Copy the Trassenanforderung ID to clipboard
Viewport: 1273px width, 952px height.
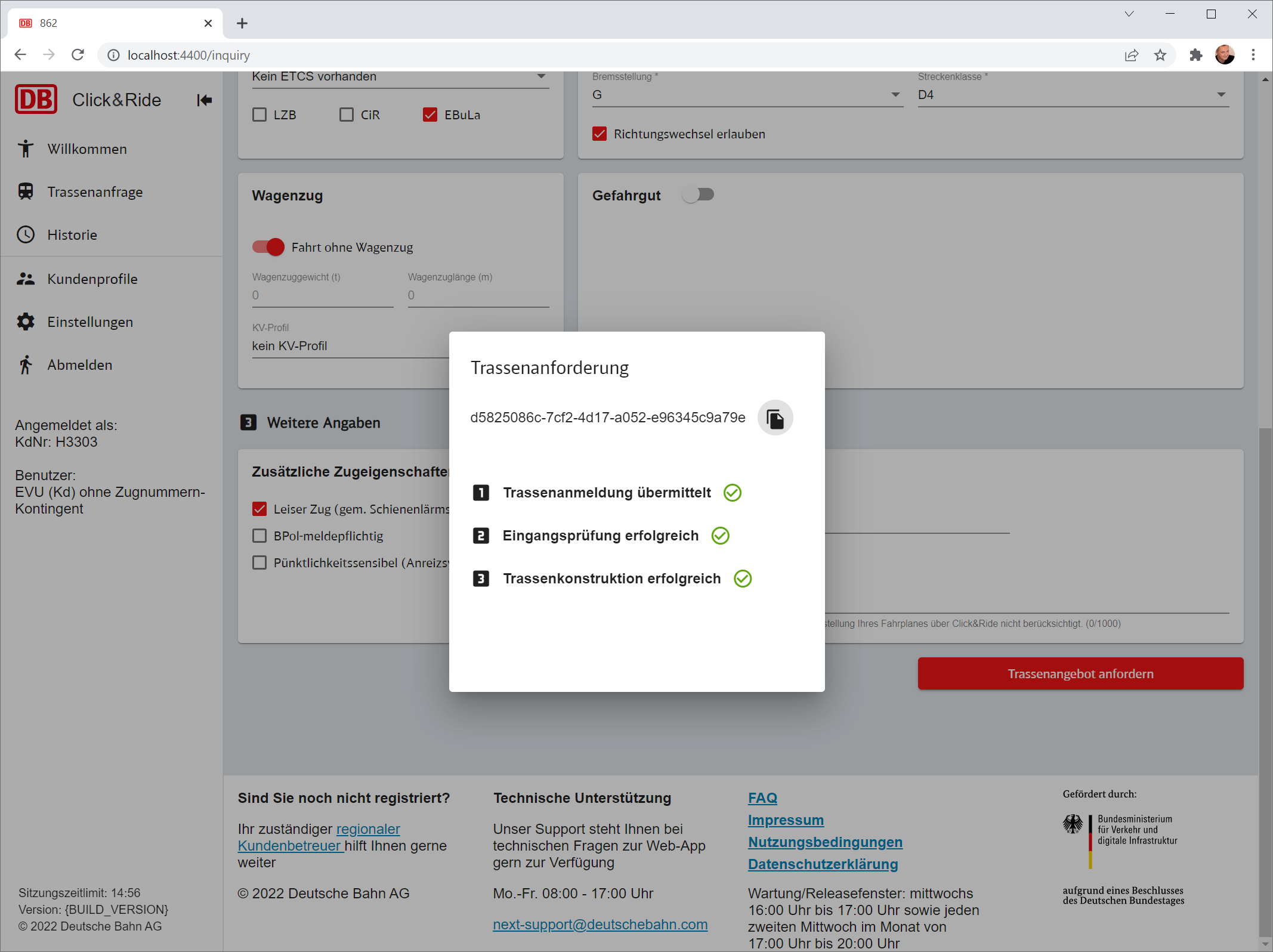pyautogui.click(x=775, y=418)
